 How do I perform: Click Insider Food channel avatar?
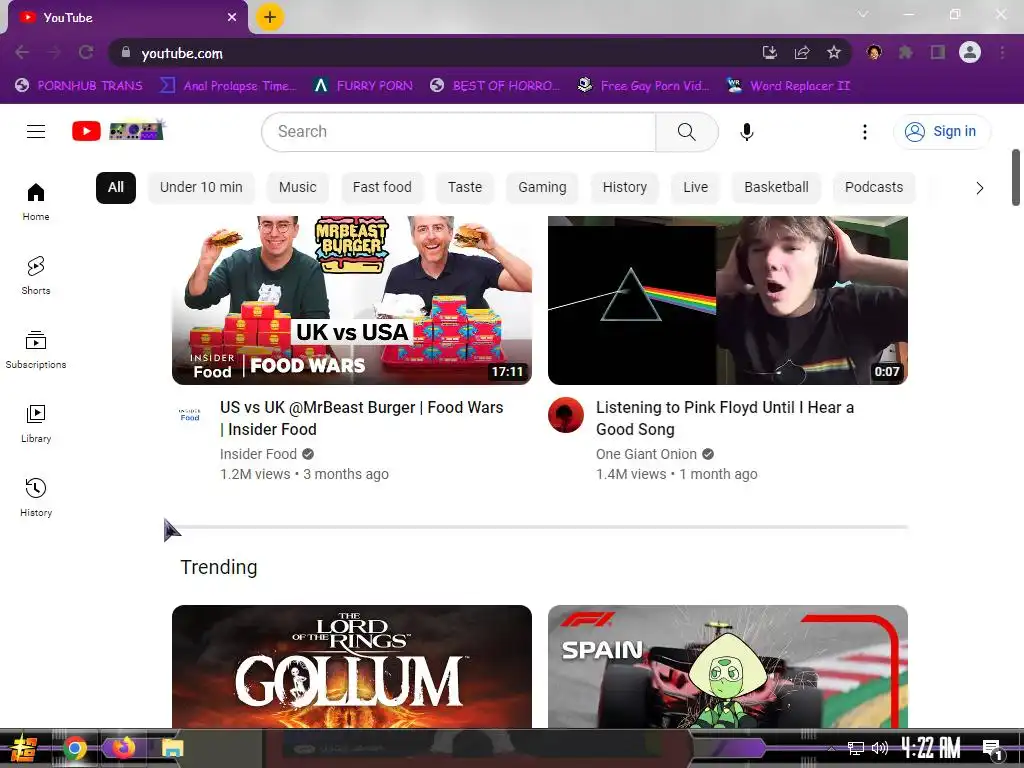(x=190, y=415)
